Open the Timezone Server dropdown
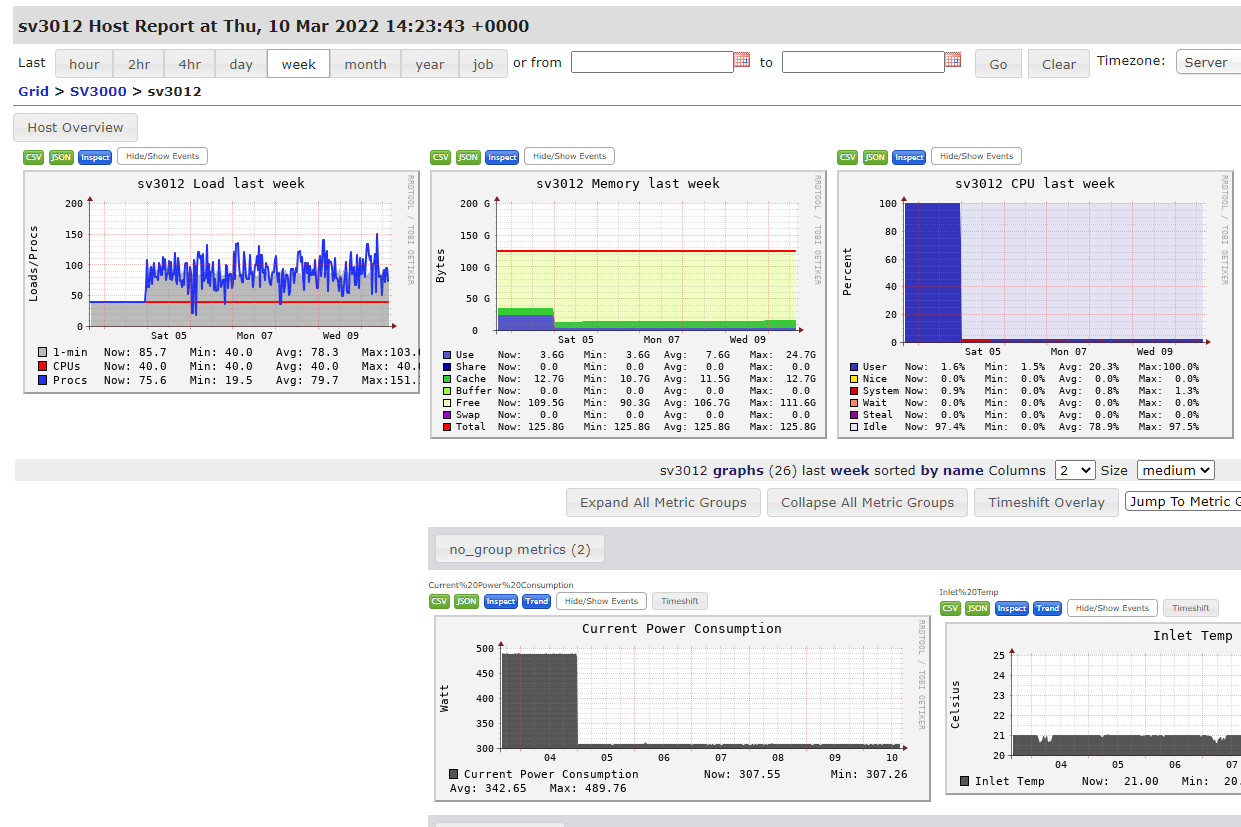The image size is (1241, 827). coord(1210,61)
